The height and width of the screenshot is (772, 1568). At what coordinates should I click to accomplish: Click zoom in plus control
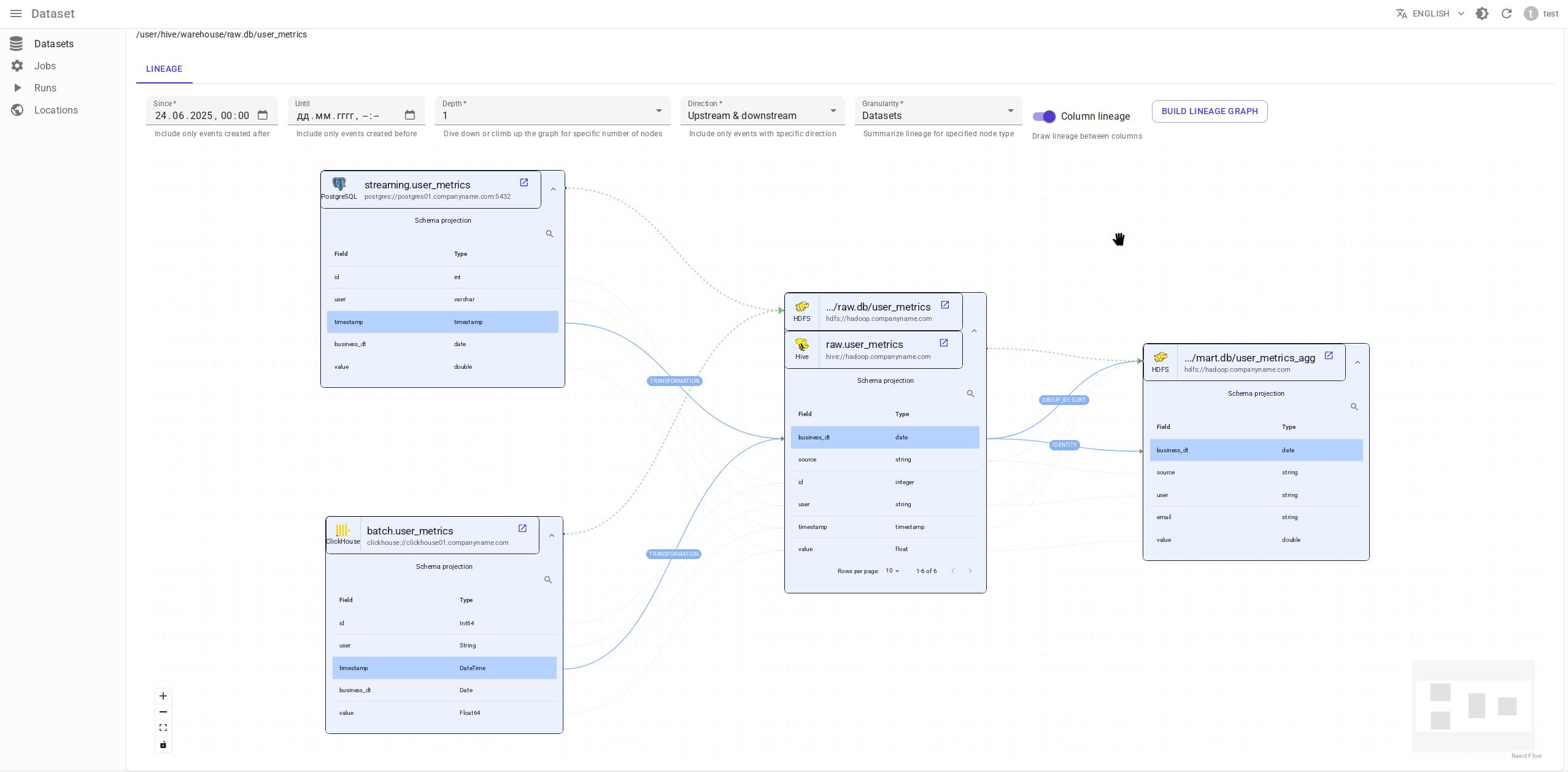(163, 696)
